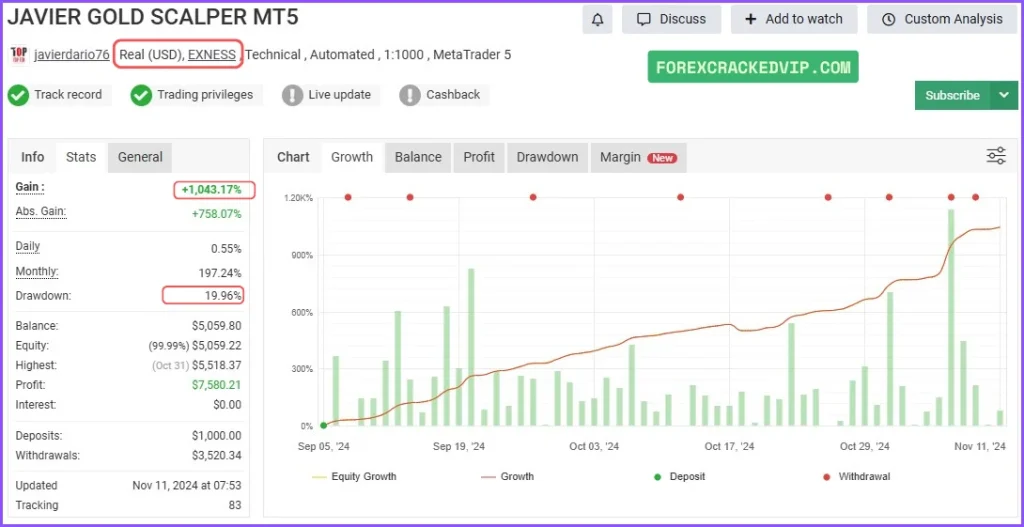
Task: Open the javierdario76 profile link
Action: (72, 55)
